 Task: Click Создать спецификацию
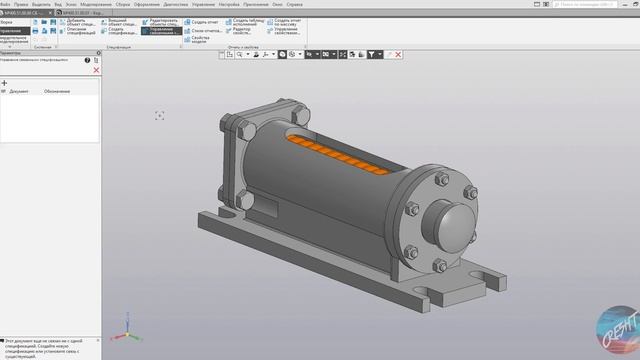(119, 31)
